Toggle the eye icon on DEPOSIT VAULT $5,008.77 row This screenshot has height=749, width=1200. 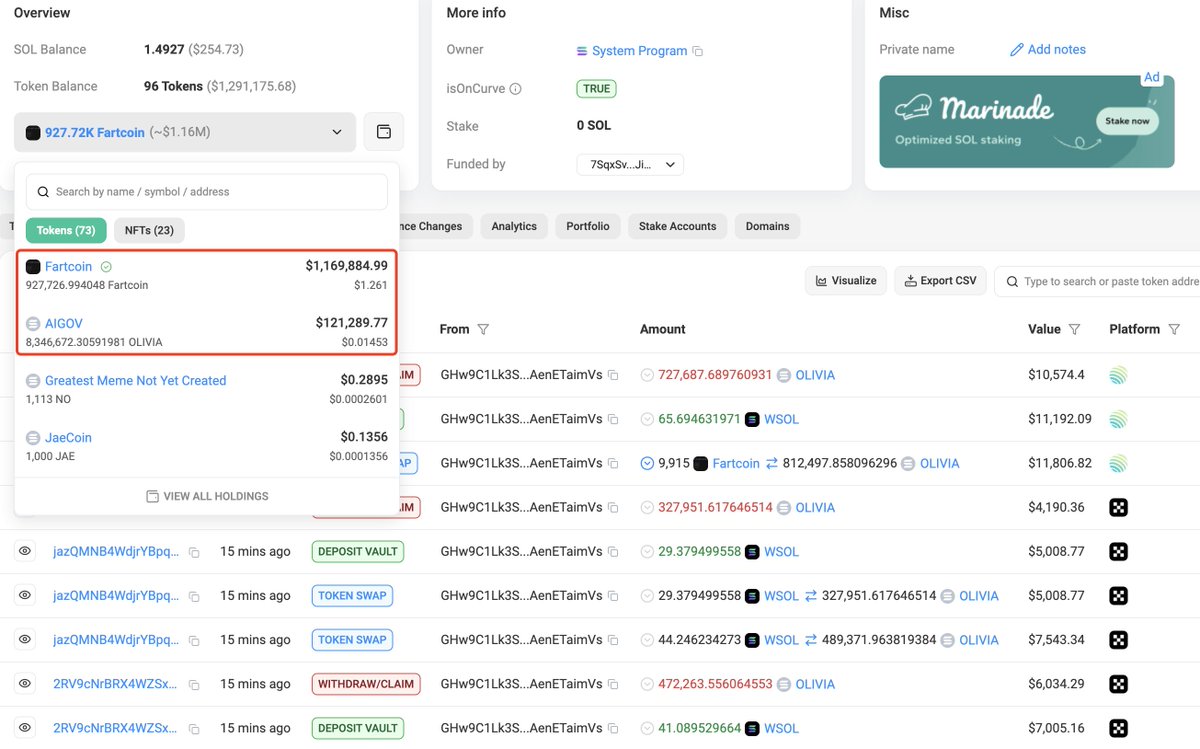pyautogui.click(x=25, y=551)
